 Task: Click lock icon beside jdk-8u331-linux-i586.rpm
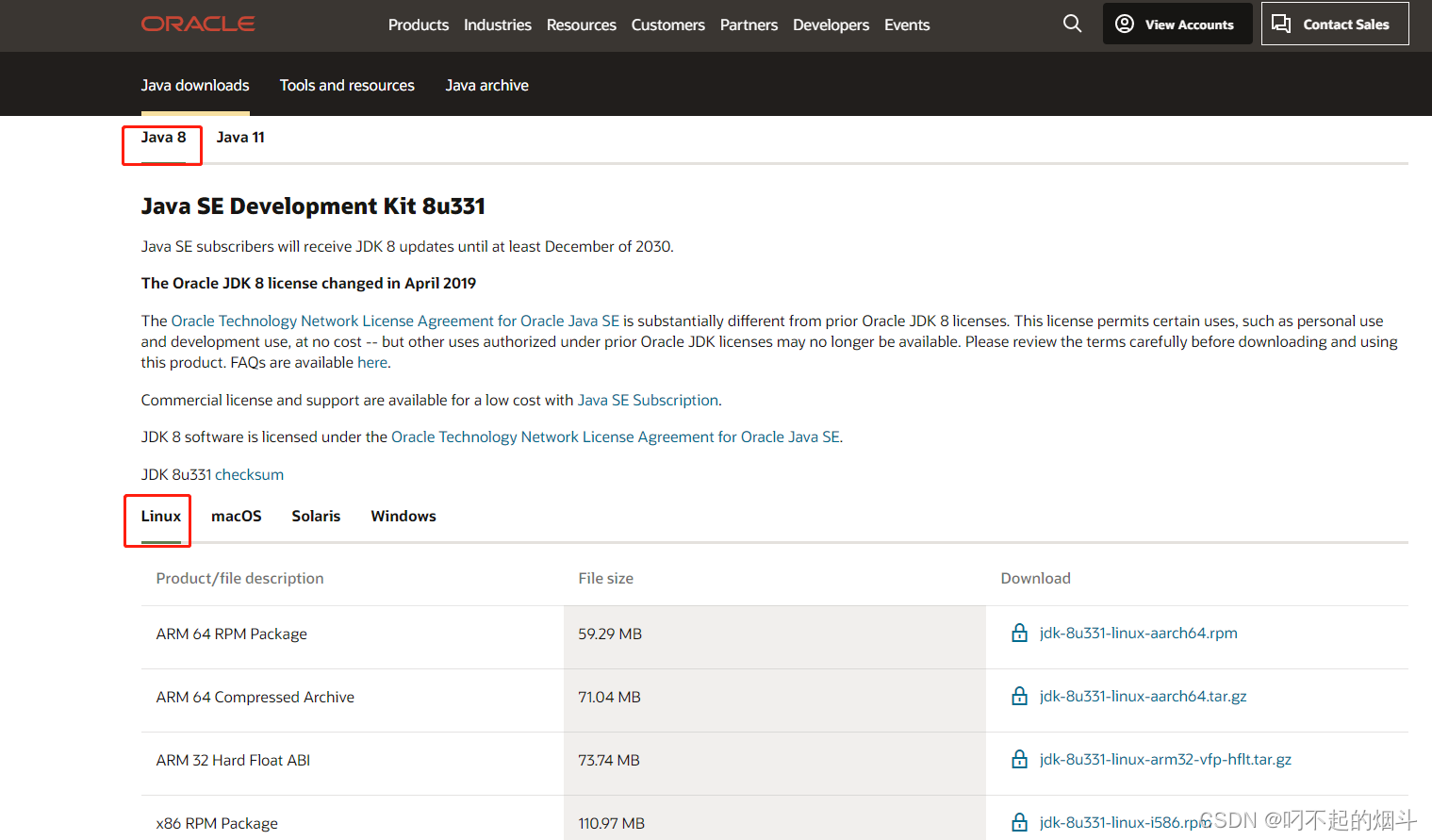[x=1019, y=822]
